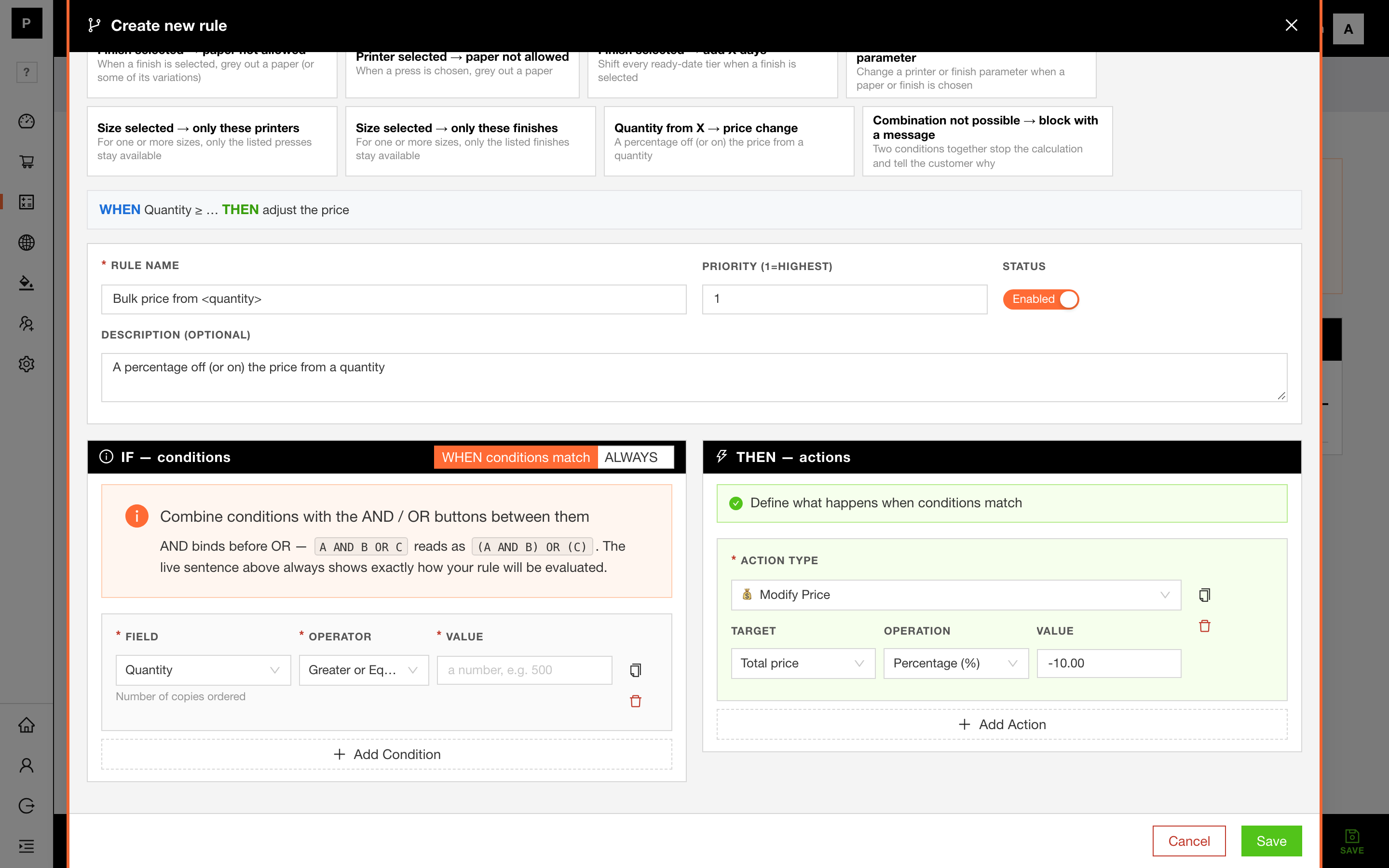Open the Total price target dropdown
Viewport: 1389px width, 868px height.
point(803,663)
